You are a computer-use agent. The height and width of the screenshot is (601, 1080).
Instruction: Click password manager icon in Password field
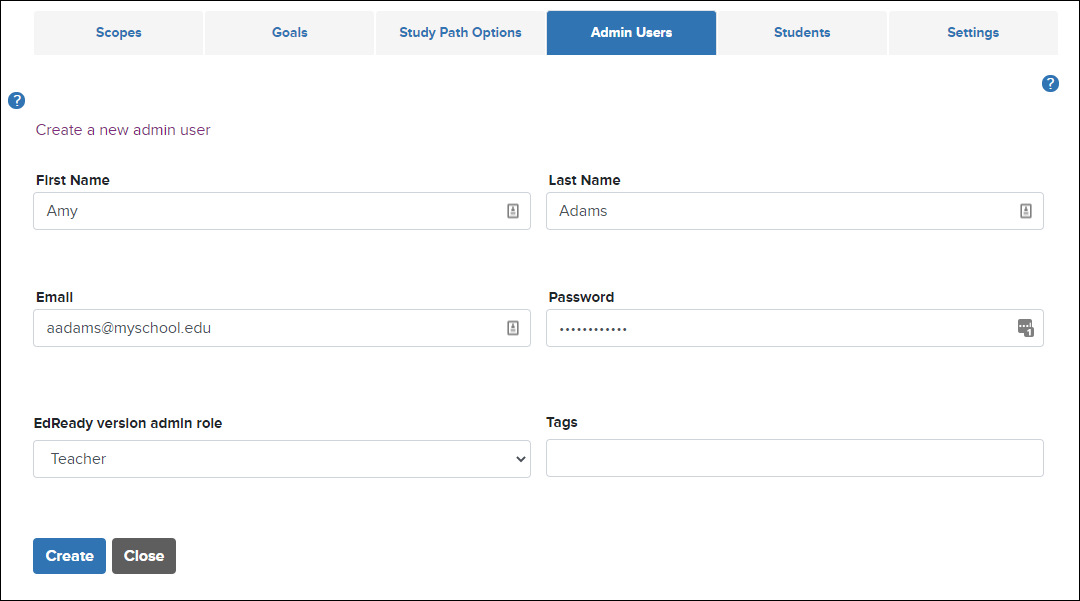(x=1026, y=328)
